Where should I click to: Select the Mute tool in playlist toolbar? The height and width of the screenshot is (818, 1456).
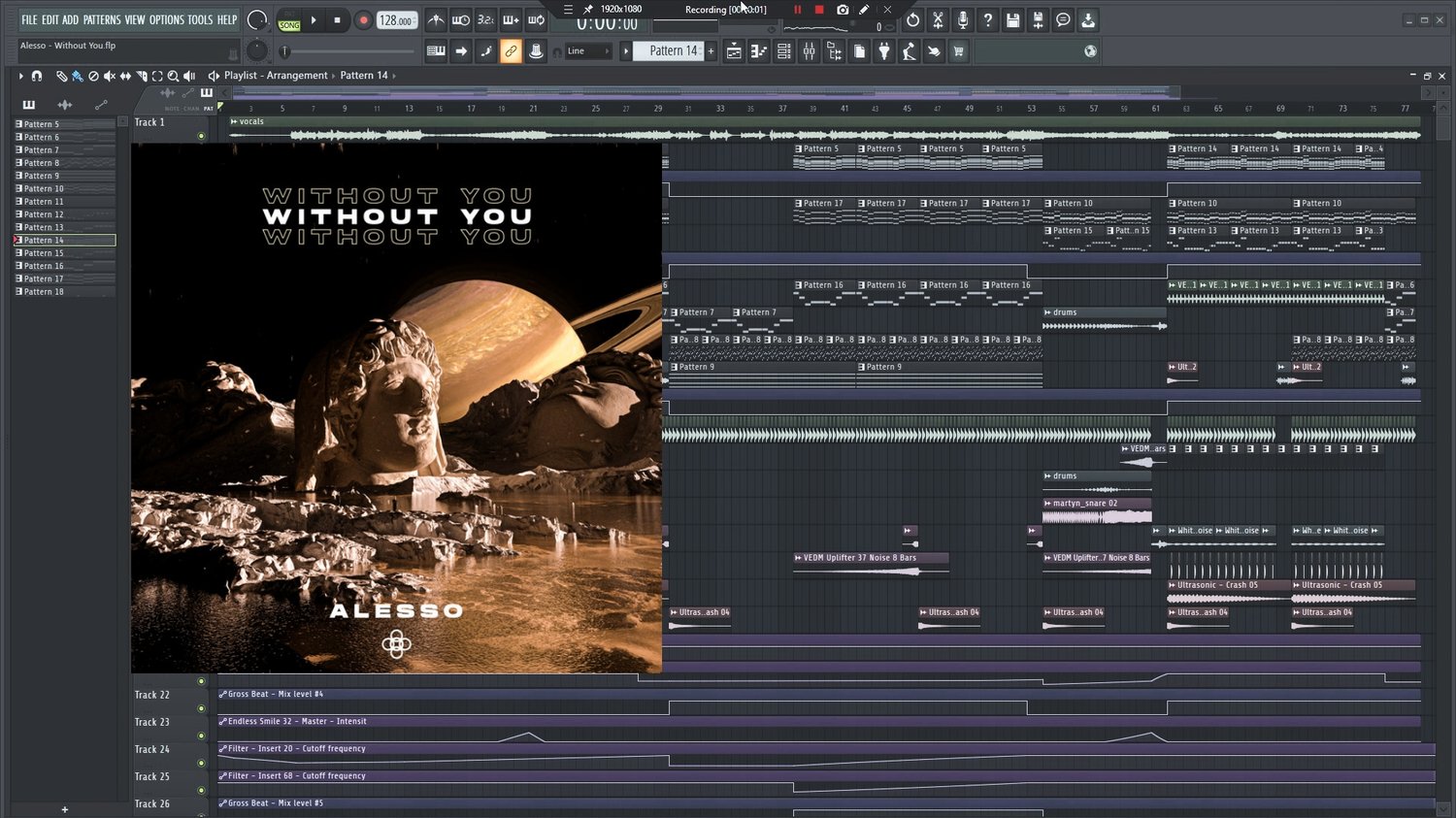110,76
